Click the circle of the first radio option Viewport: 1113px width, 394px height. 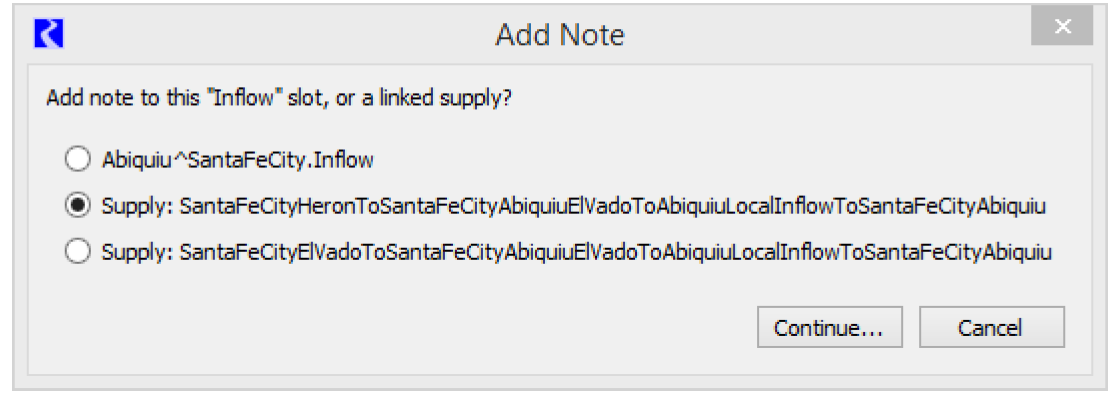[77, 160]
